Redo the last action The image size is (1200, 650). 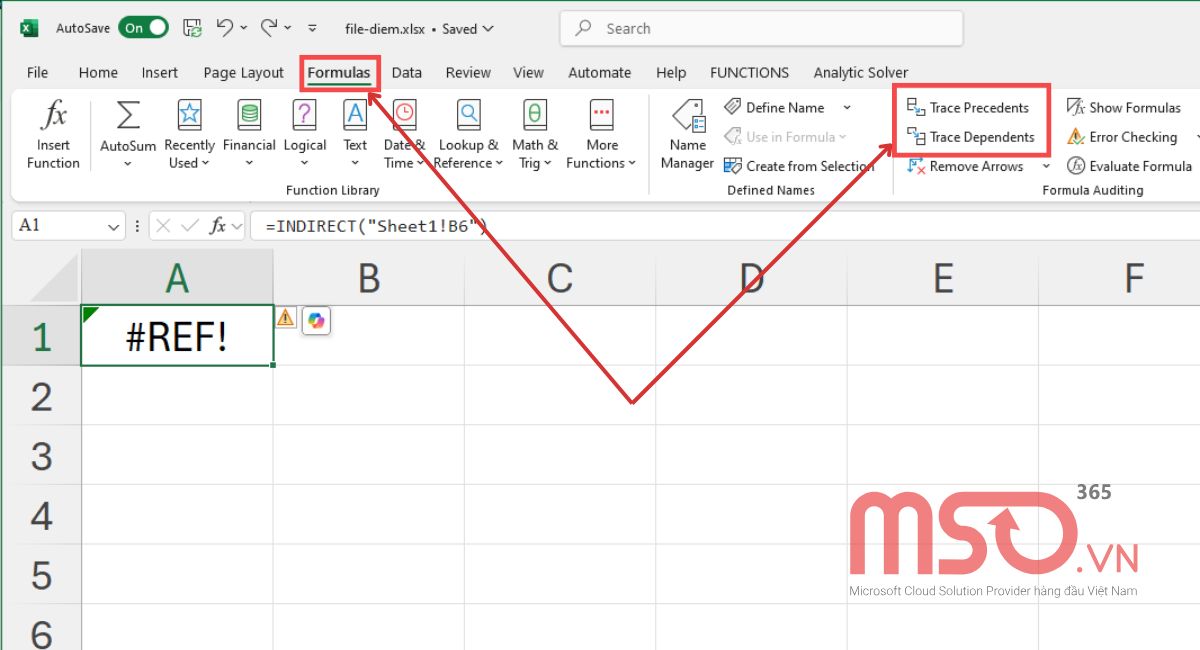[269, 28]
